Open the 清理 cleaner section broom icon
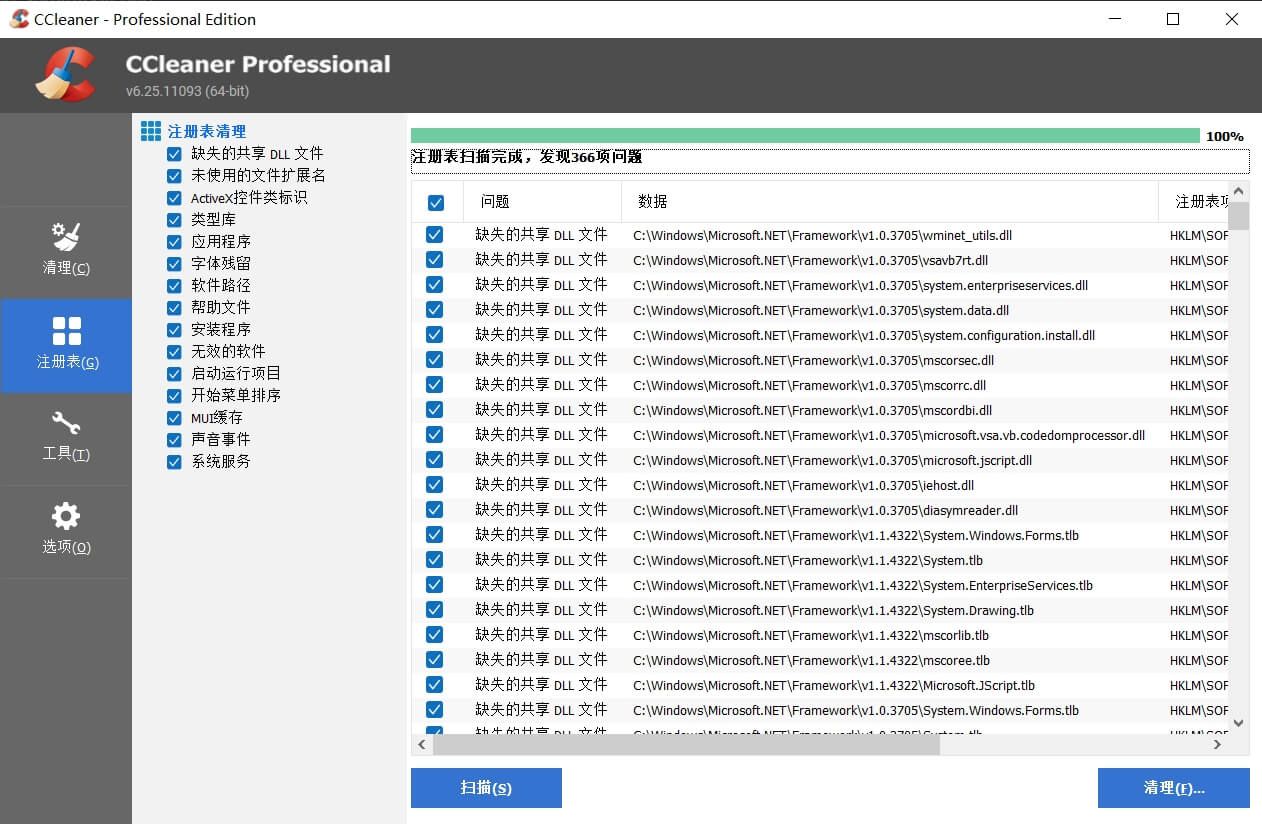 click(x=66, y=237)
